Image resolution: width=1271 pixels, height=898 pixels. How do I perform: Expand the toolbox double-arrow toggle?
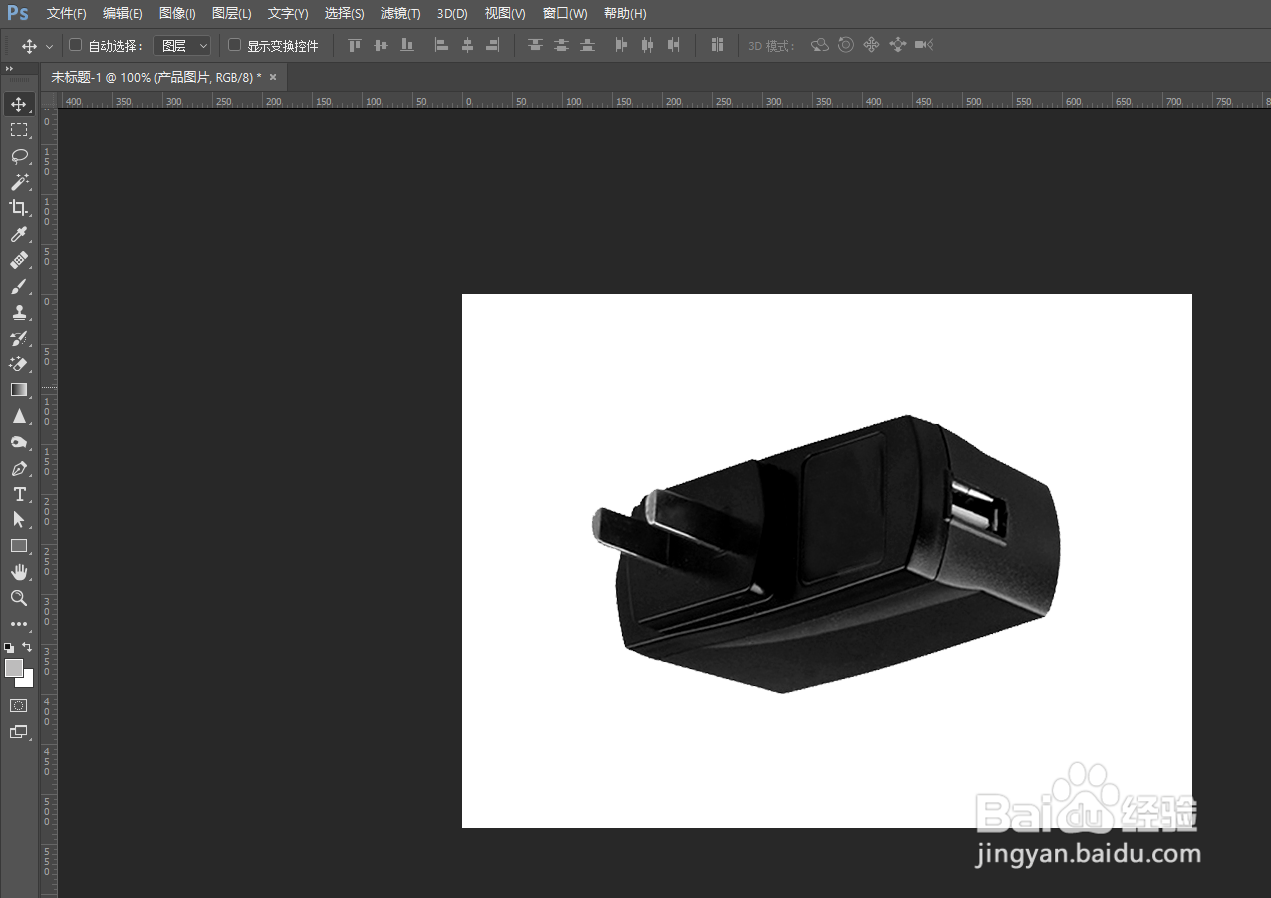click(x=9, y=68)
